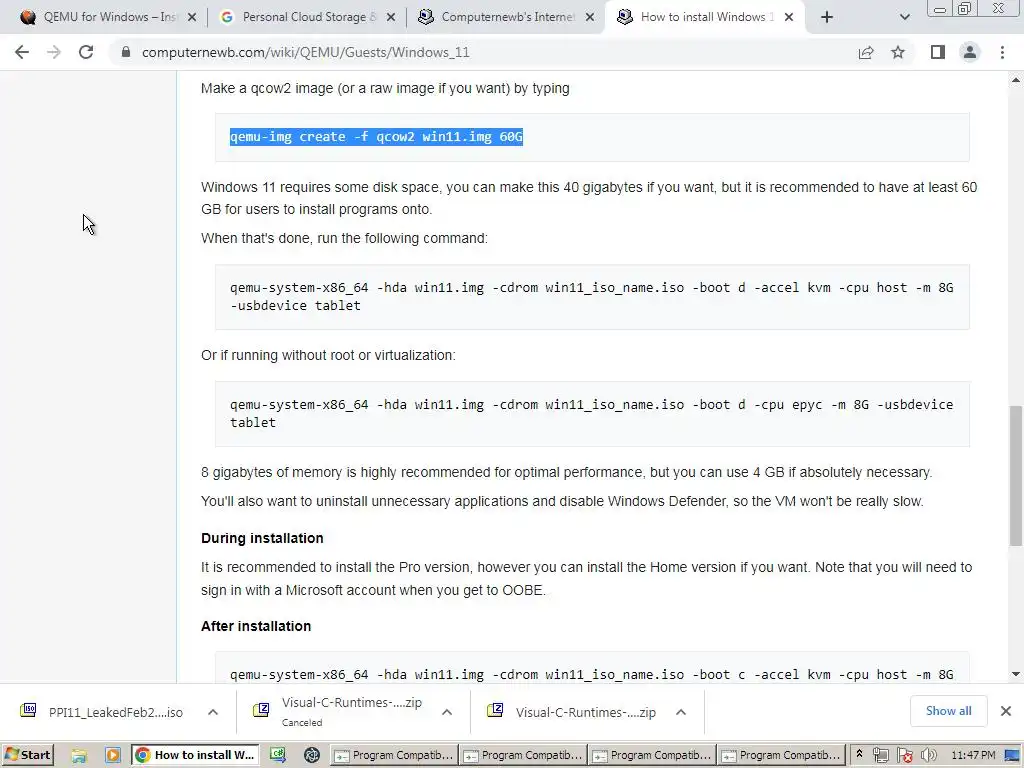The image size is (1024, 768).
Task: Click the green C# taskbar icon
Action: 278,756
